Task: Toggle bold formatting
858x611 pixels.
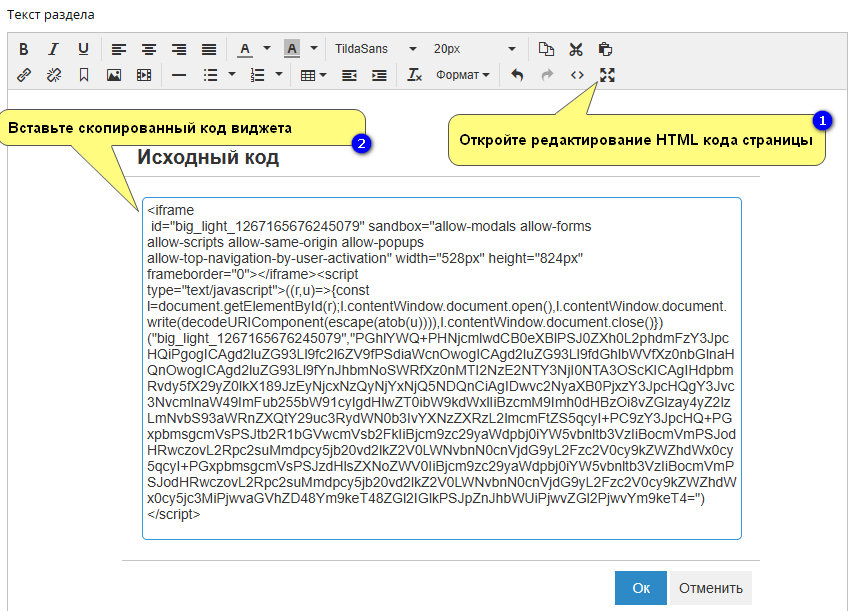Action: [x=24, y=48]
